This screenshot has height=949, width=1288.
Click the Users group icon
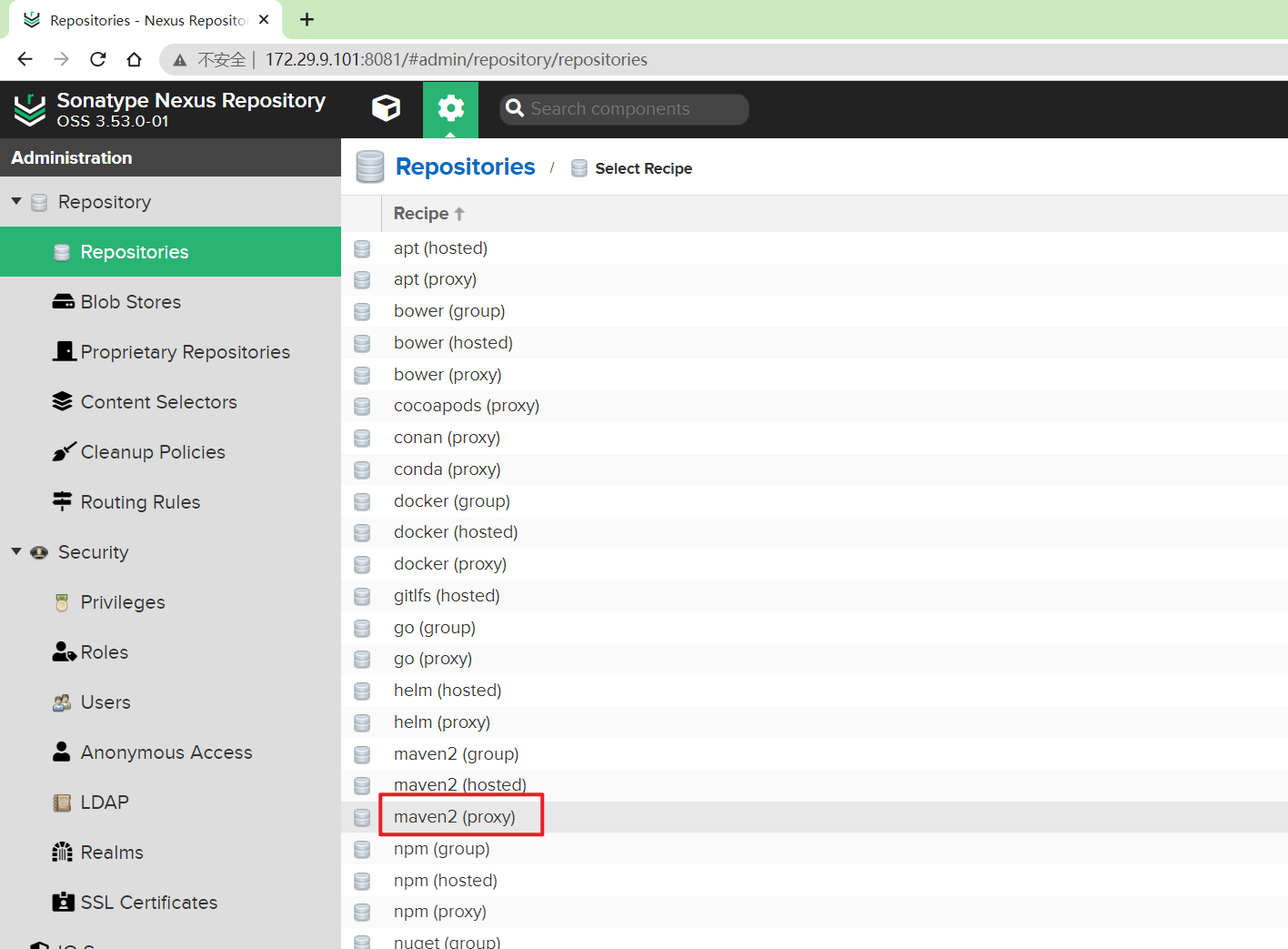pos(62,702)
